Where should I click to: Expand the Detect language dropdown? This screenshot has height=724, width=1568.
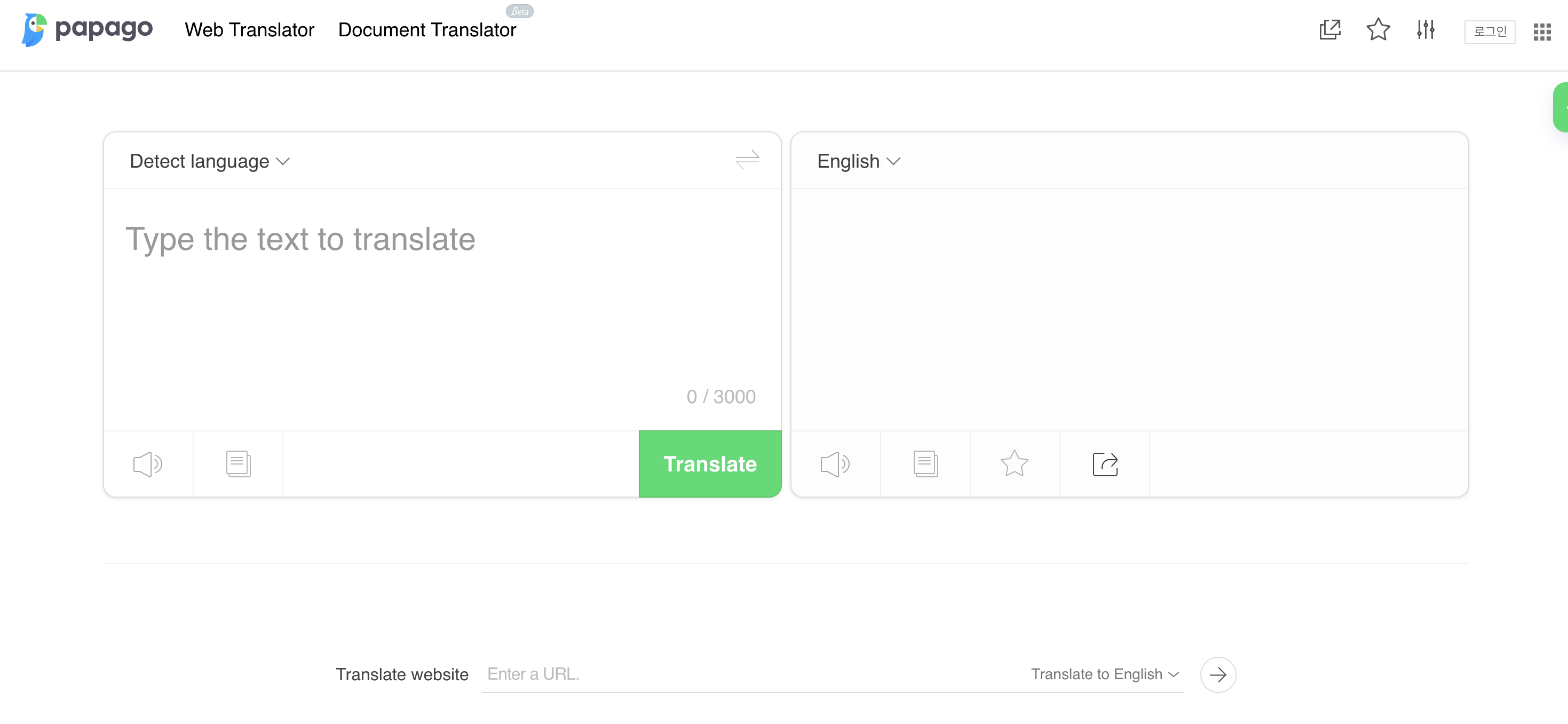(x=209, y=161)
